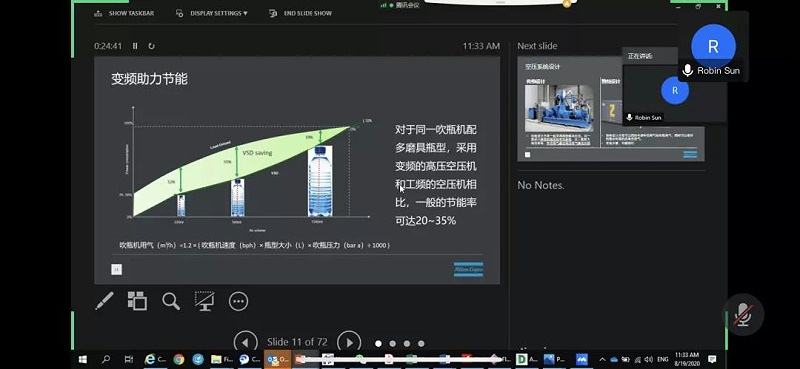Unmute the microphone with the red-slashed icon
The image size is (800, 369).
pos(743,315)
